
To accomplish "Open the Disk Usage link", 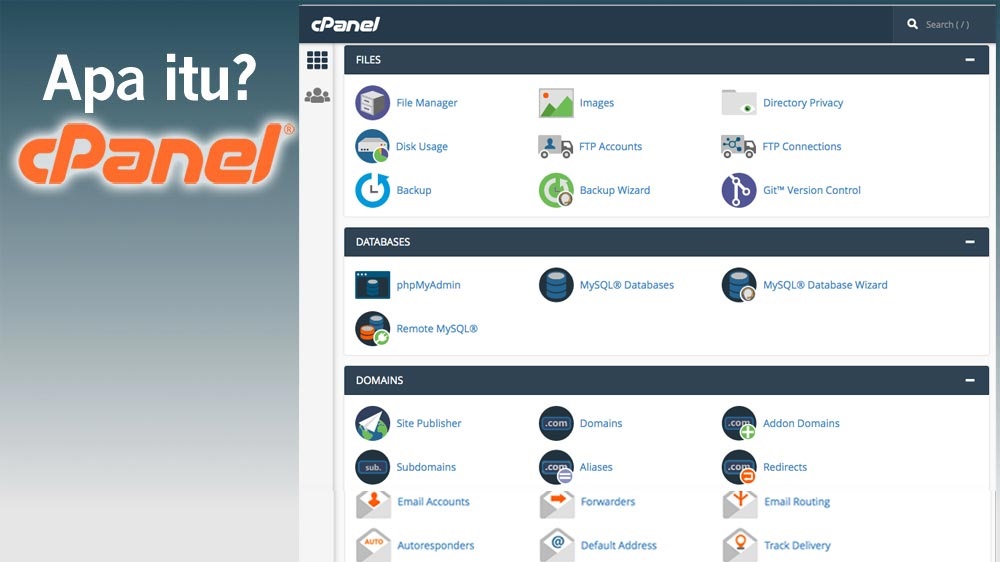I will click(422, 146).
